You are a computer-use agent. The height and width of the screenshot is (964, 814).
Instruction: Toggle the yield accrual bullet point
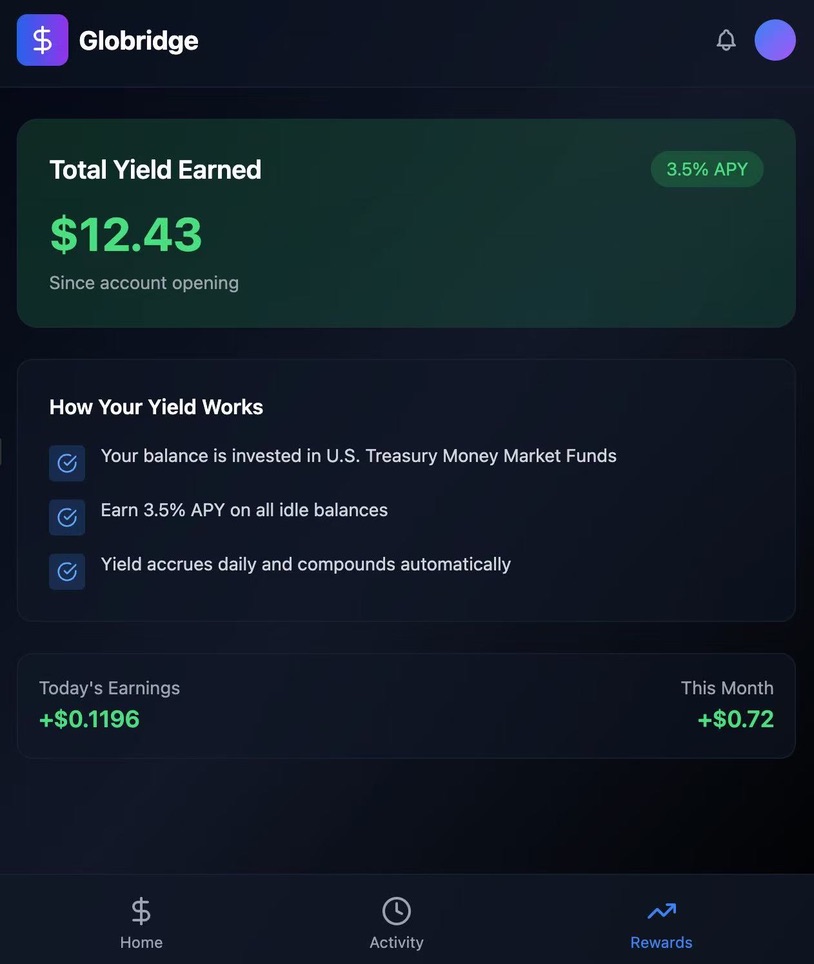(305, 564)
